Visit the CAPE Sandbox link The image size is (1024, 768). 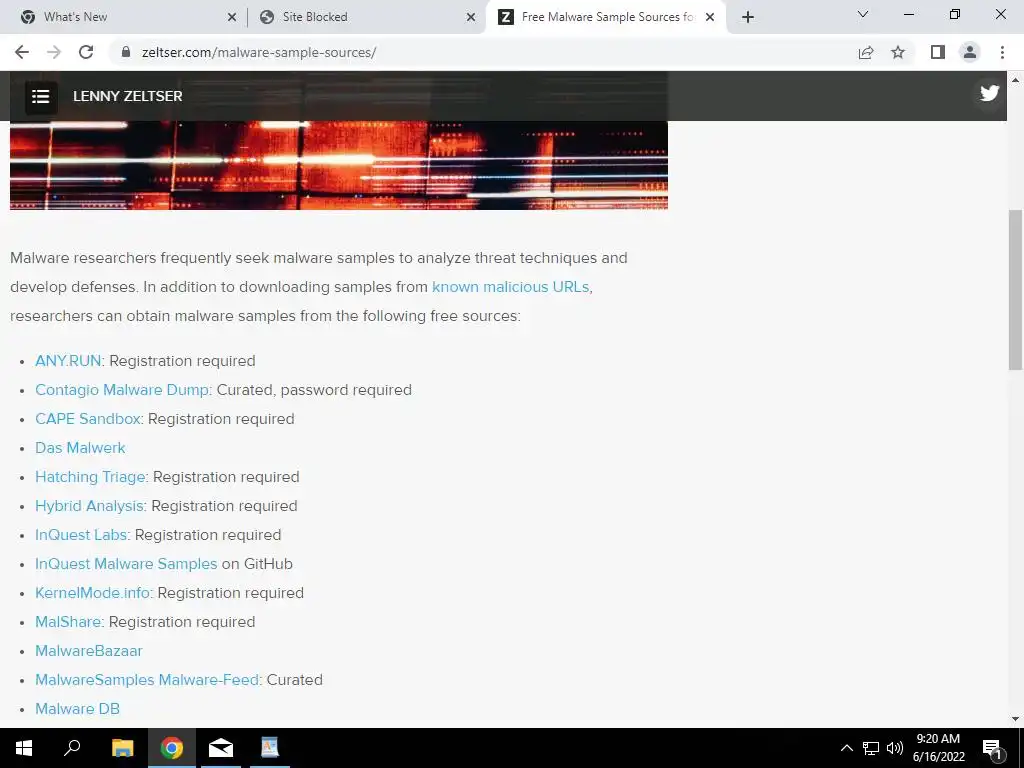point(88,419)
